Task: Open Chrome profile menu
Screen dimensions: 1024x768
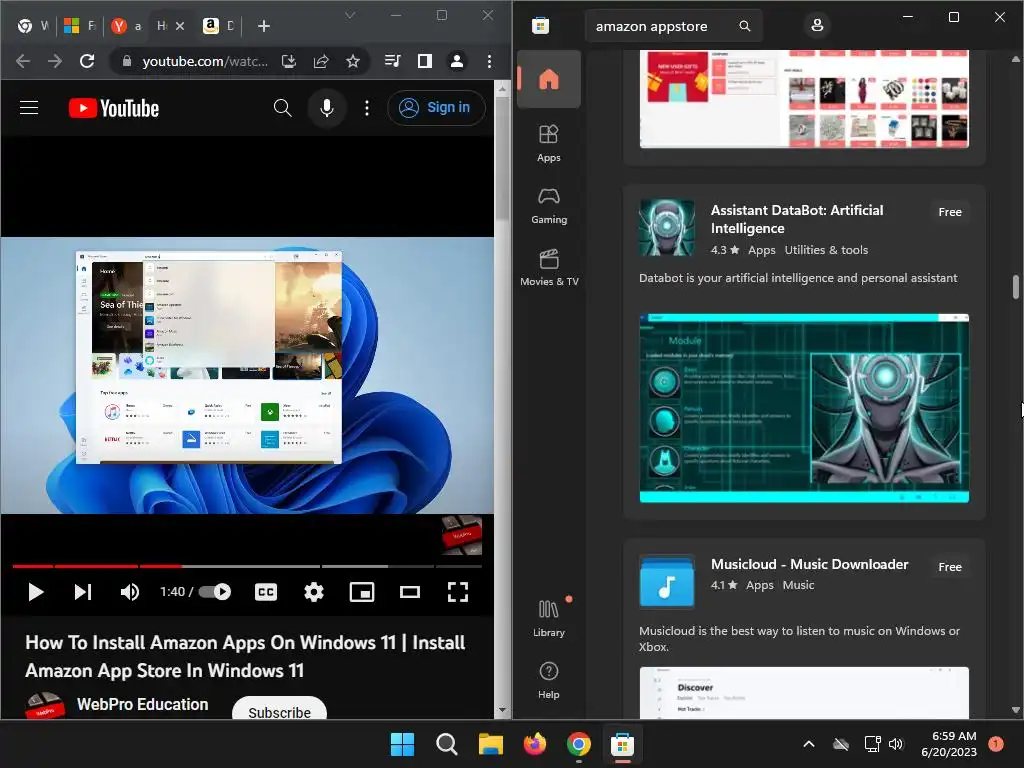Action: pos(456,61)
